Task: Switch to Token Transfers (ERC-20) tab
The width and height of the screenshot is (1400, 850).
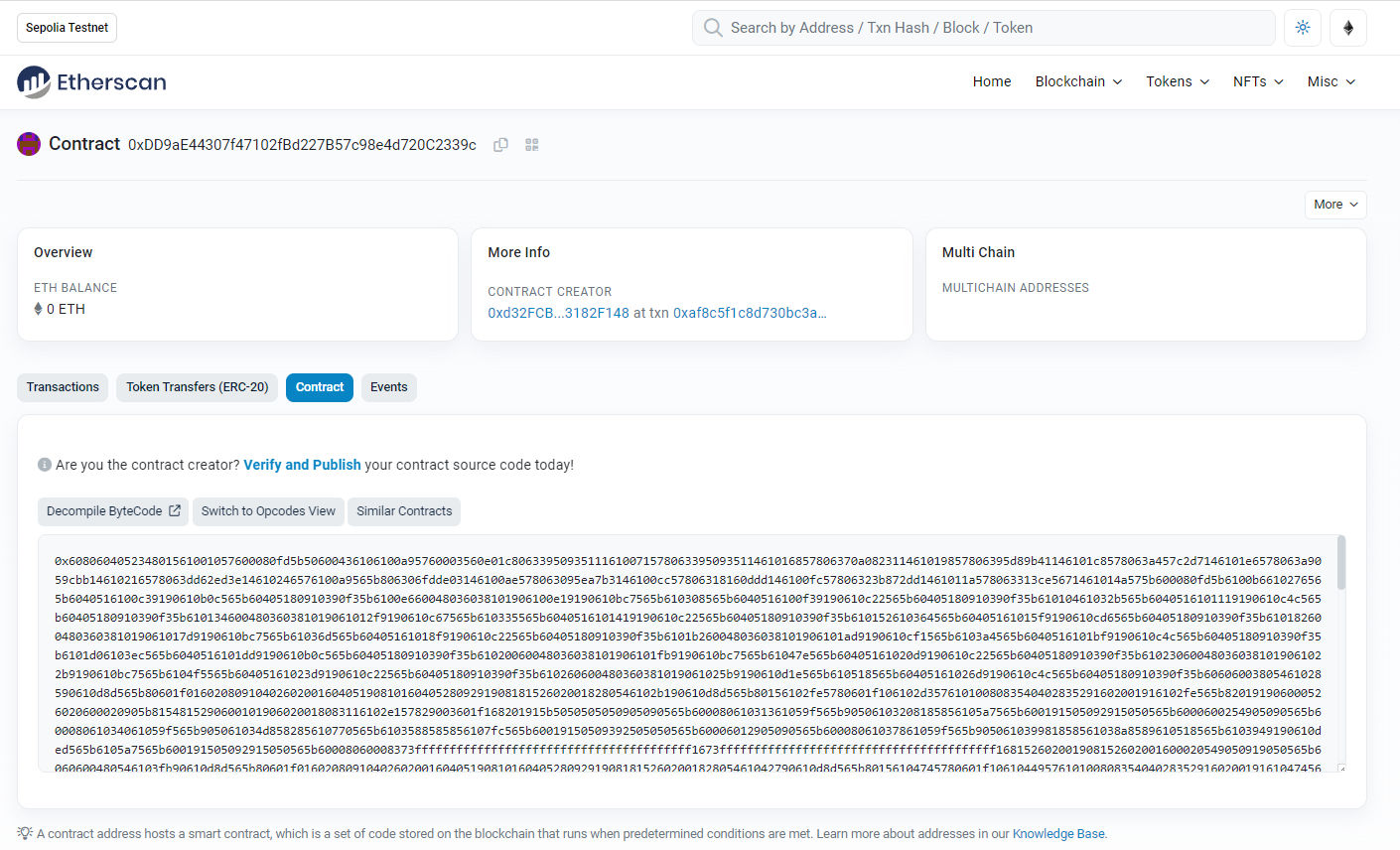Action: pyautogui.click(x=198, y=387)
